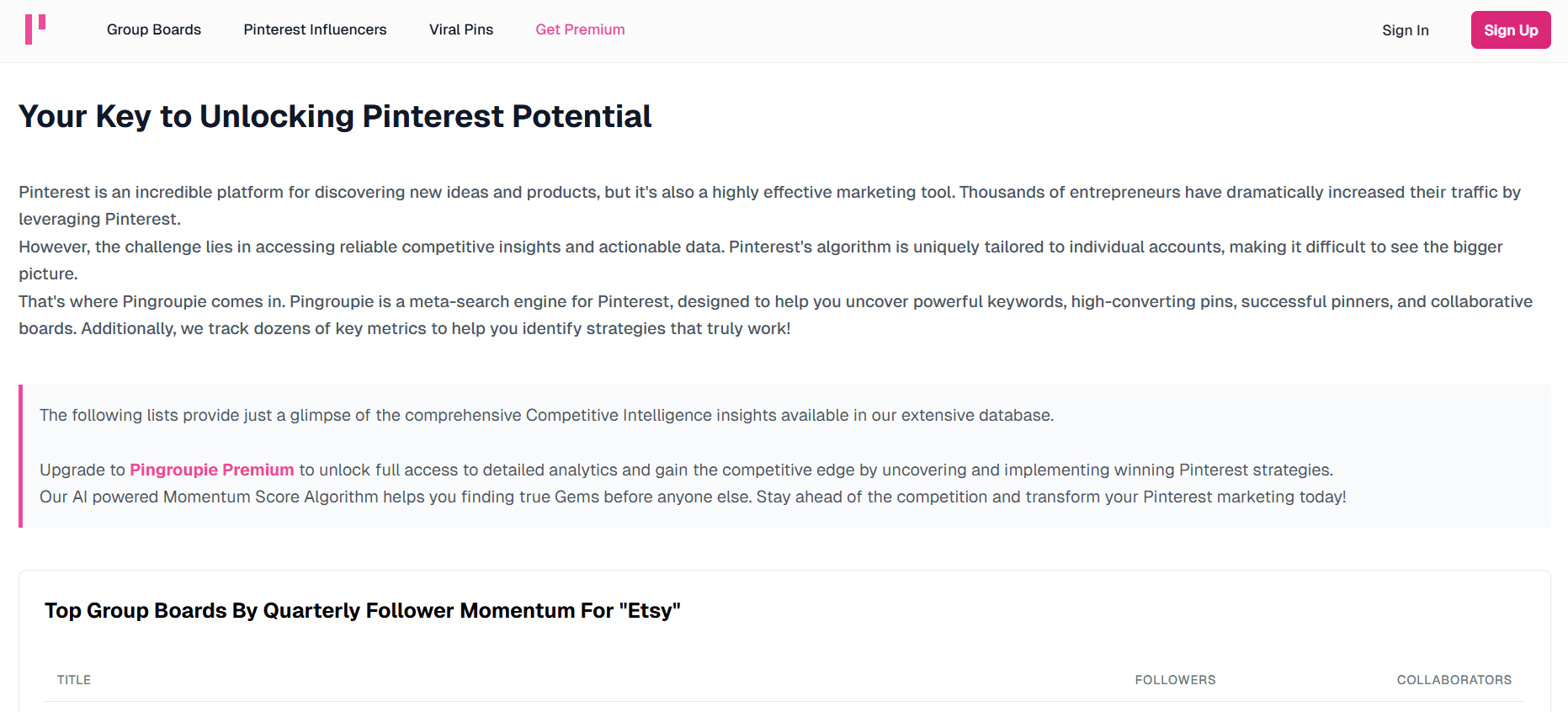
Task: Sort the board list by TITLE
Action: pos(74,679)
